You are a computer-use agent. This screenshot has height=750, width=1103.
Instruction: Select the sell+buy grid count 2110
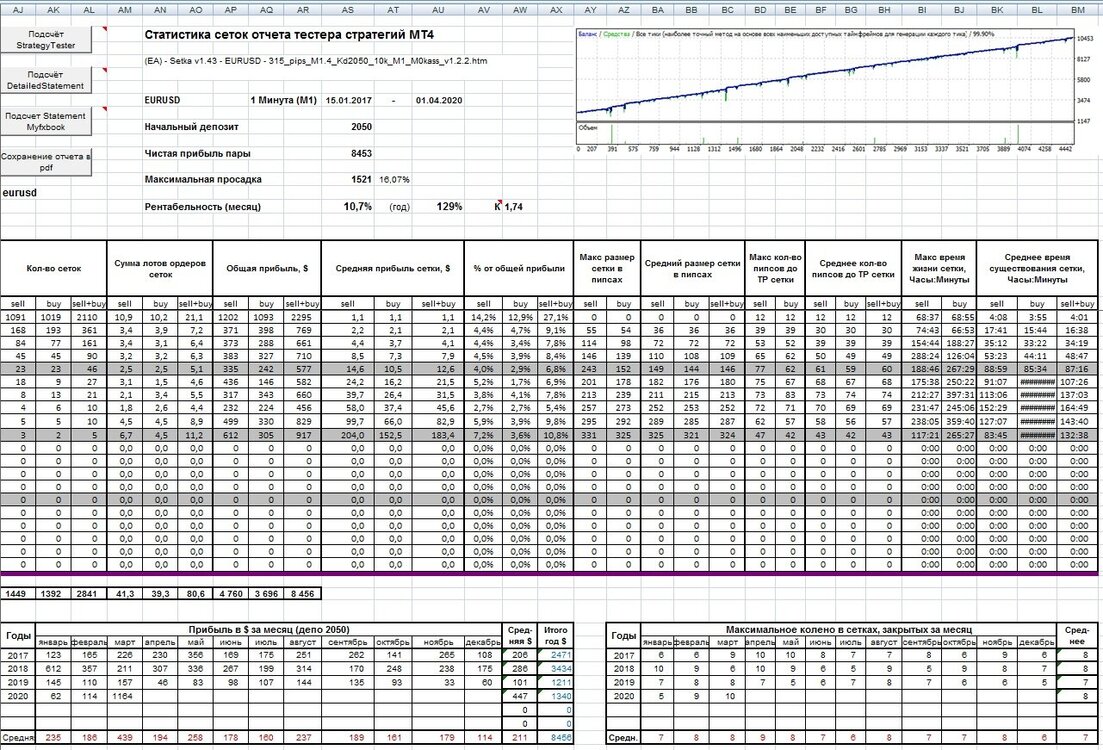89,317
